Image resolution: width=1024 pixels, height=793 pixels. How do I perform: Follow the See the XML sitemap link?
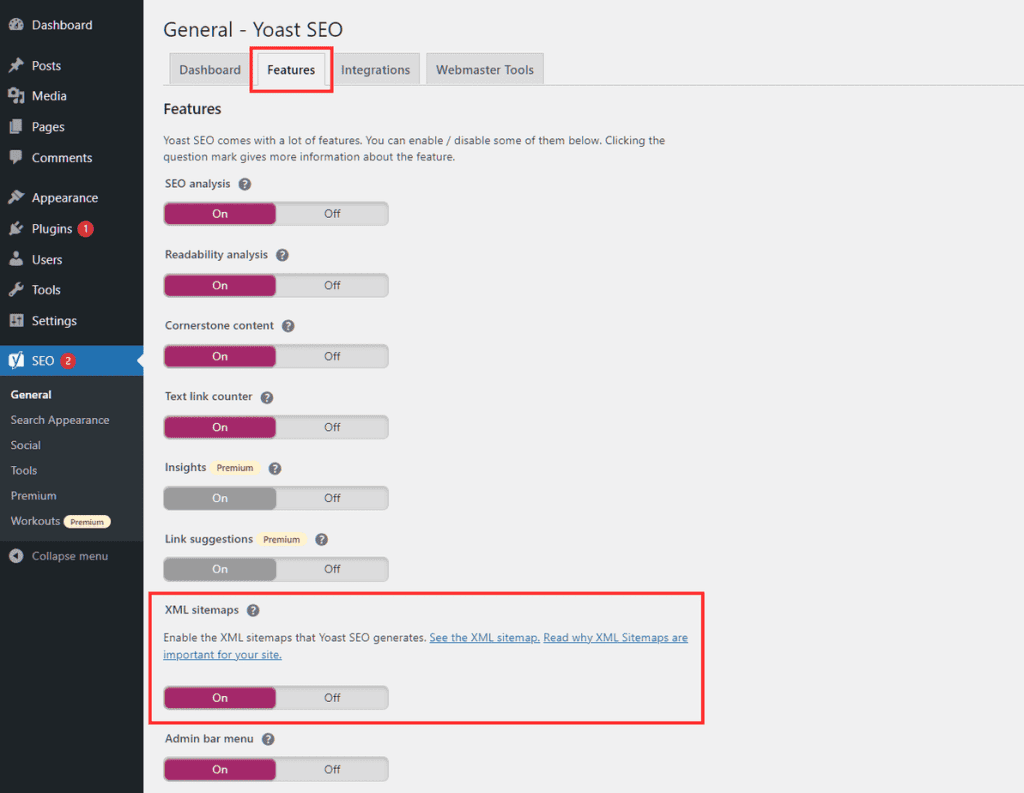[485, 638]
